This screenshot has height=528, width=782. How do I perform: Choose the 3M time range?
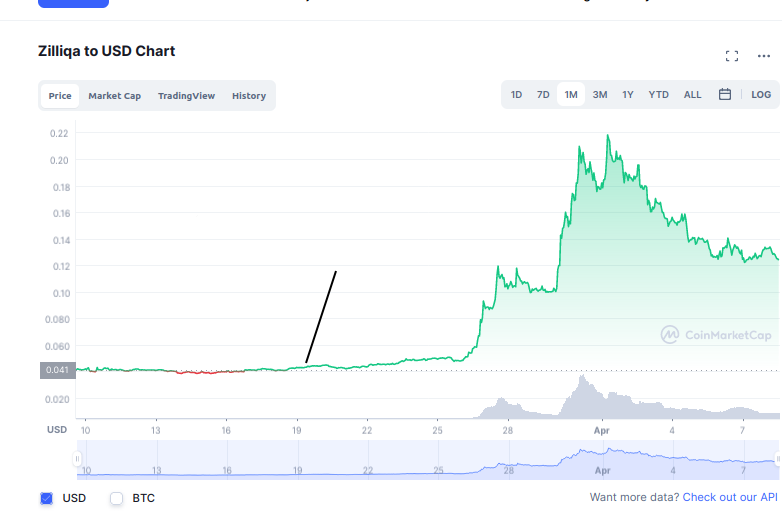[x=600, y=95]
